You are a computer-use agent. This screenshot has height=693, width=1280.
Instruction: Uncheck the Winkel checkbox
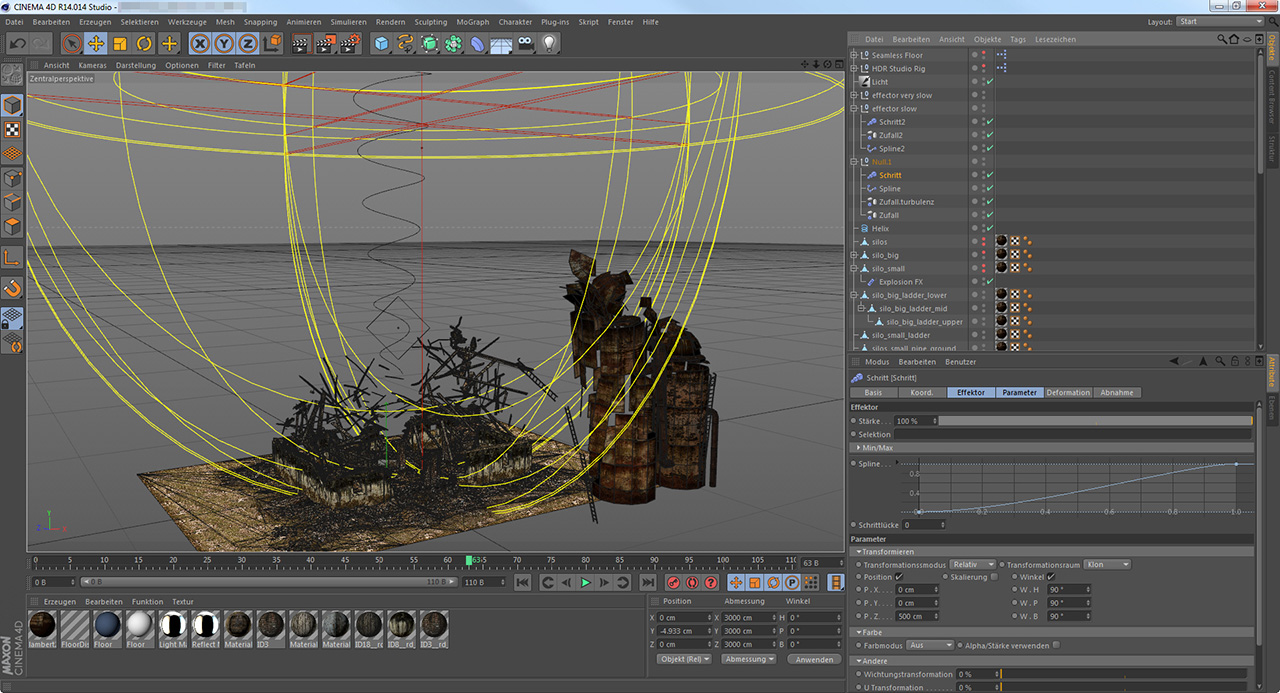coord(1051,577)
